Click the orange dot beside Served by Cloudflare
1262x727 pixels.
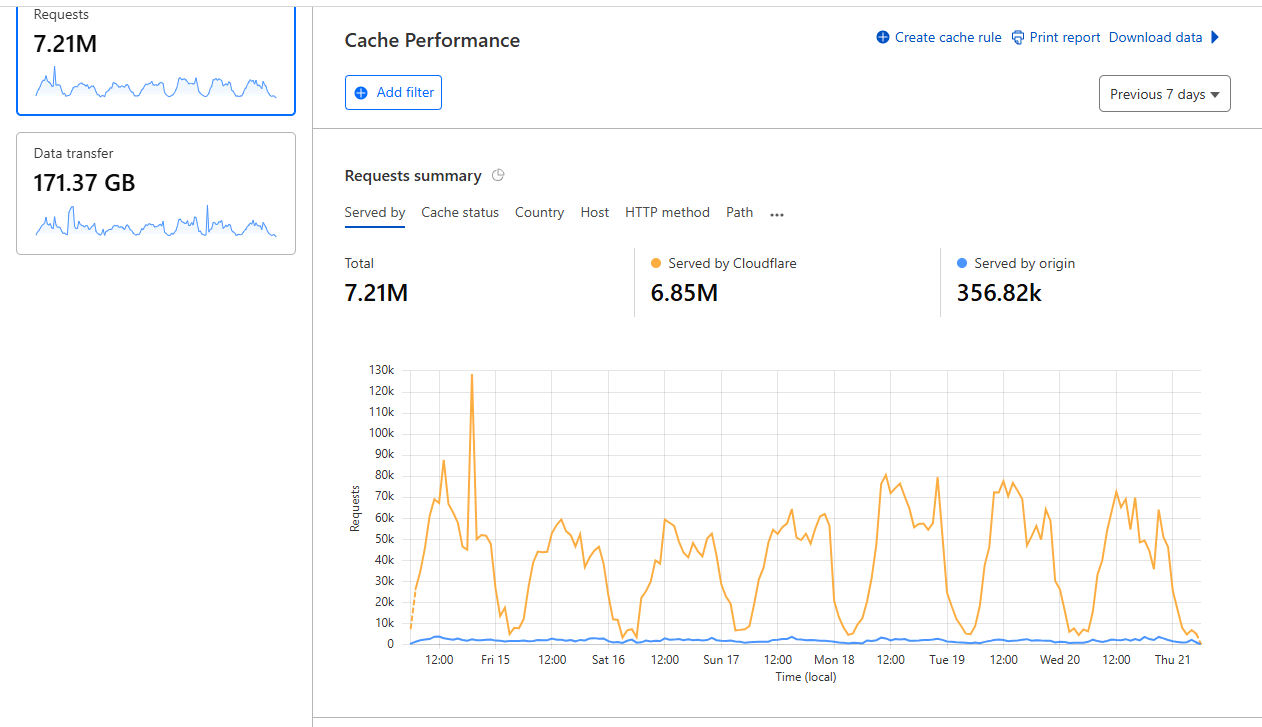[x=656, y=263]
